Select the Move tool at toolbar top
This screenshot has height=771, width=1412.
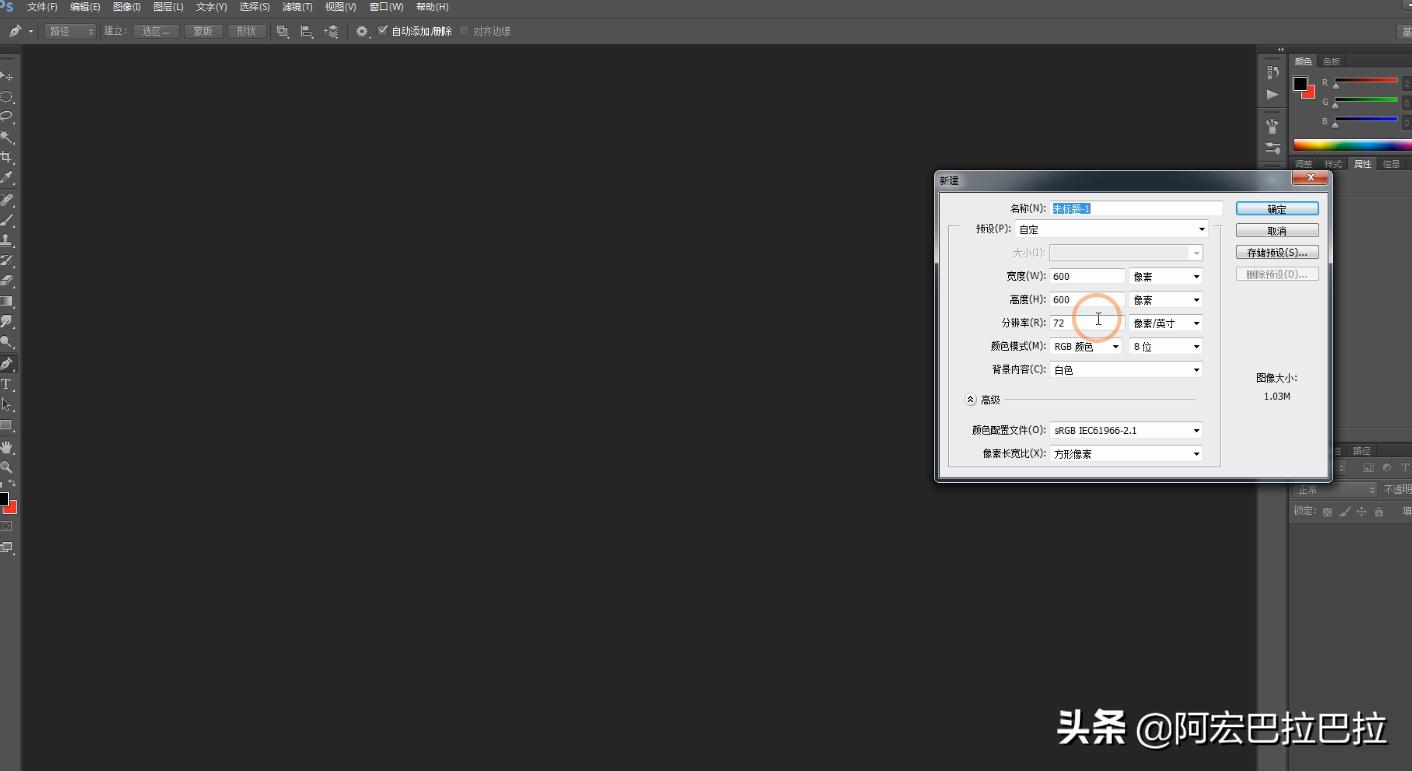(x=8, y=75)
